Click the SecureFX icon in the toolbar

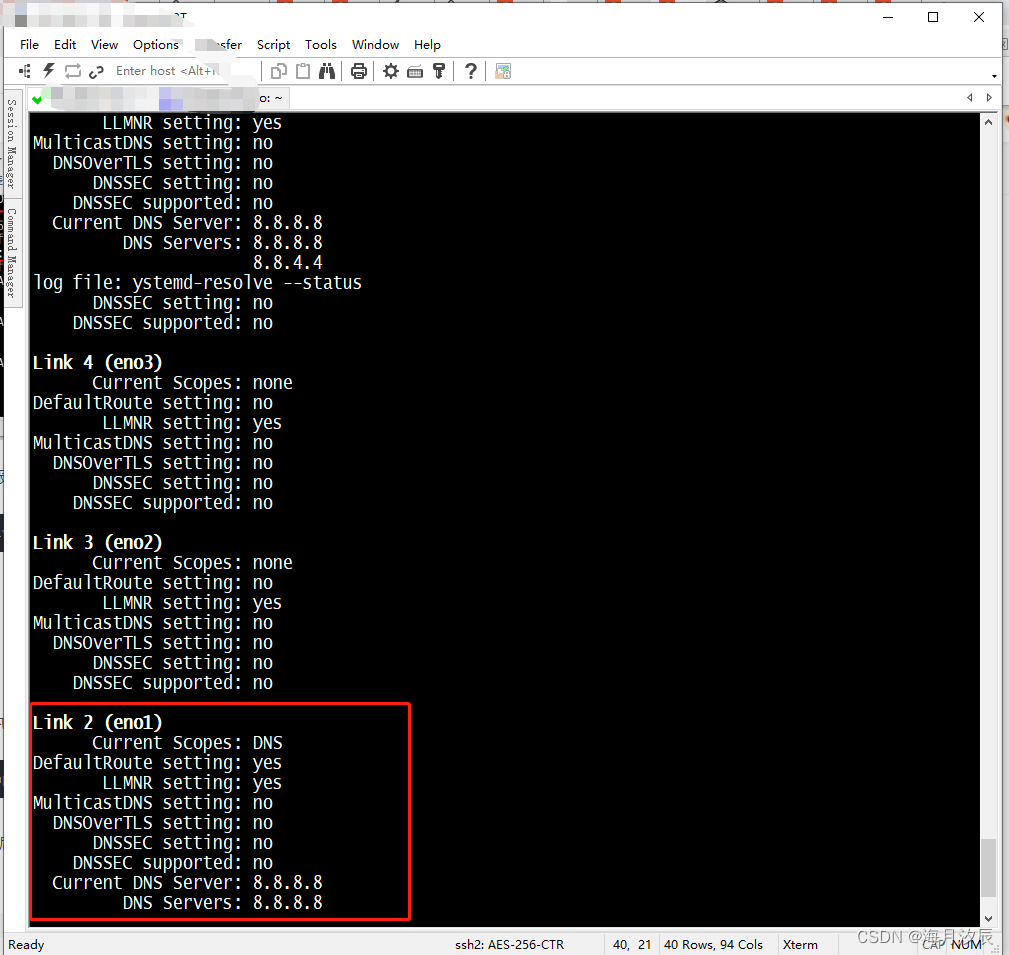(503, 71)
